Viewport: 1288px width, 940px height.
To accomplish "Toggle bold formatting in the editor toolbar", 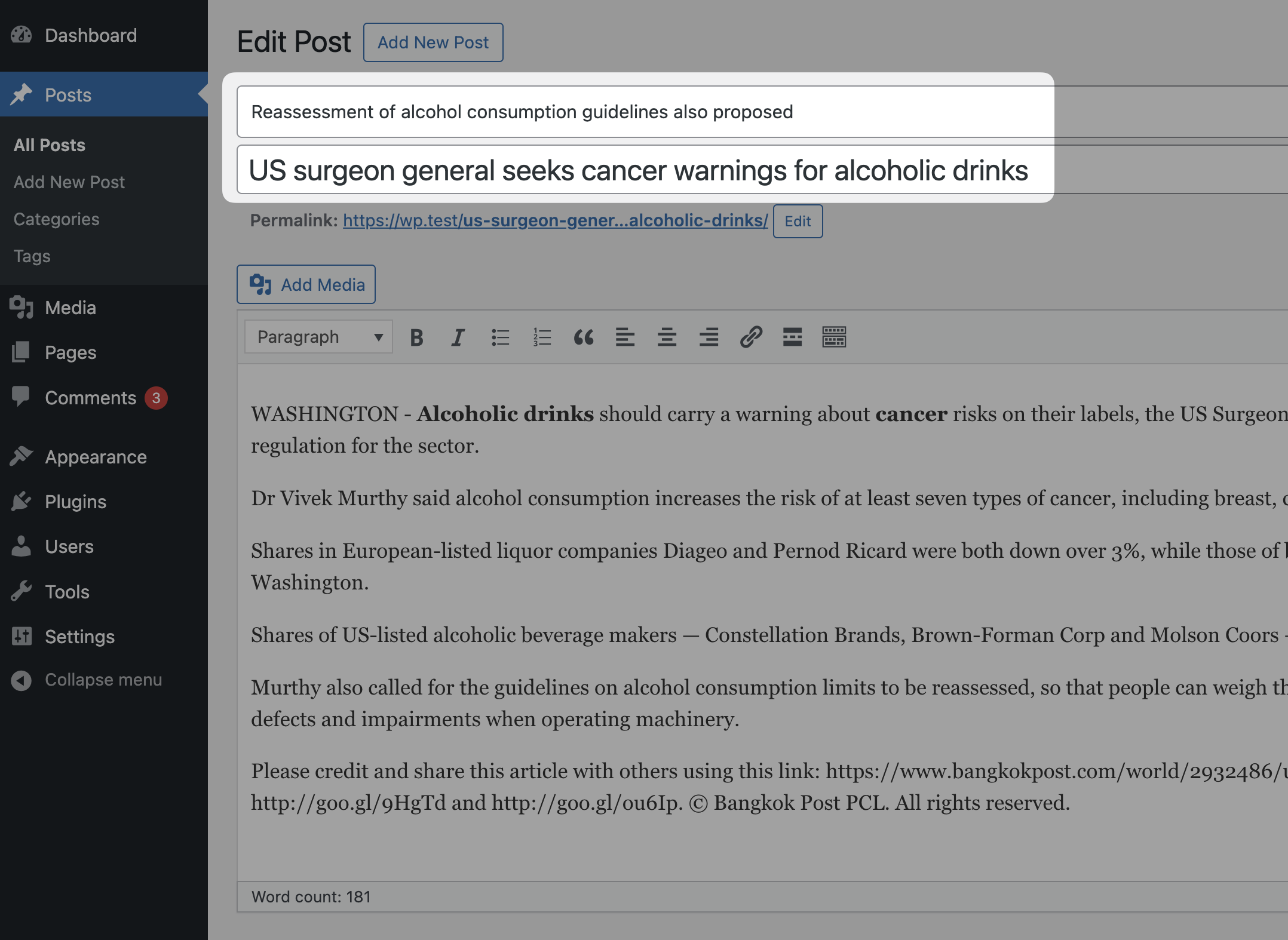I will (x=416, y=337).
